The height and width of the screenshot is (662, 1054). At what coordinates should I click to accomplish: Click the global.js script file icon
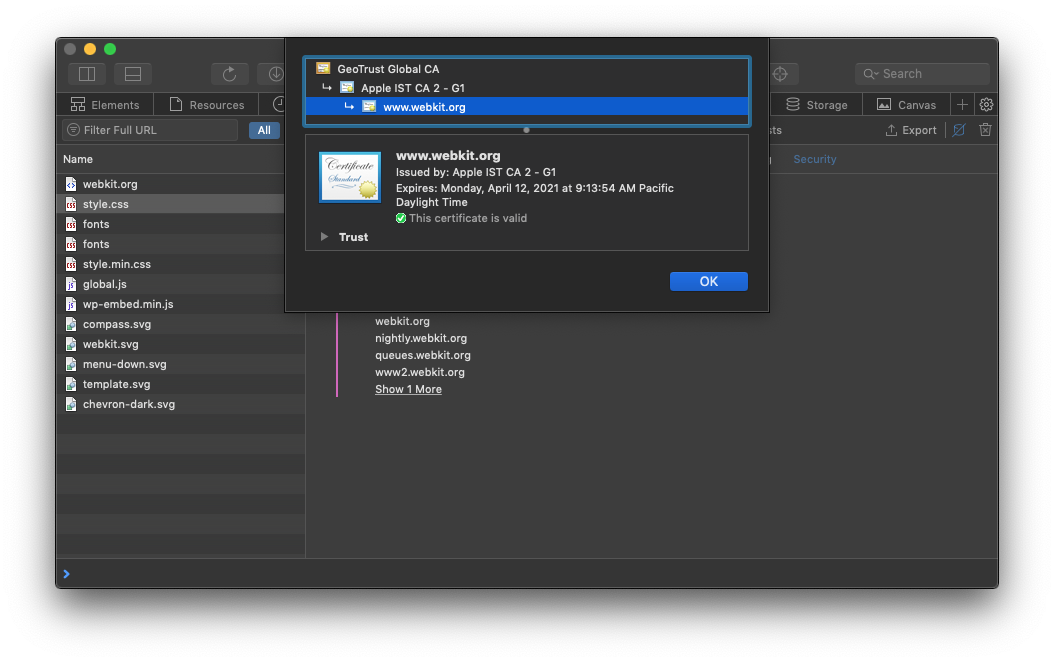(71, 284)
